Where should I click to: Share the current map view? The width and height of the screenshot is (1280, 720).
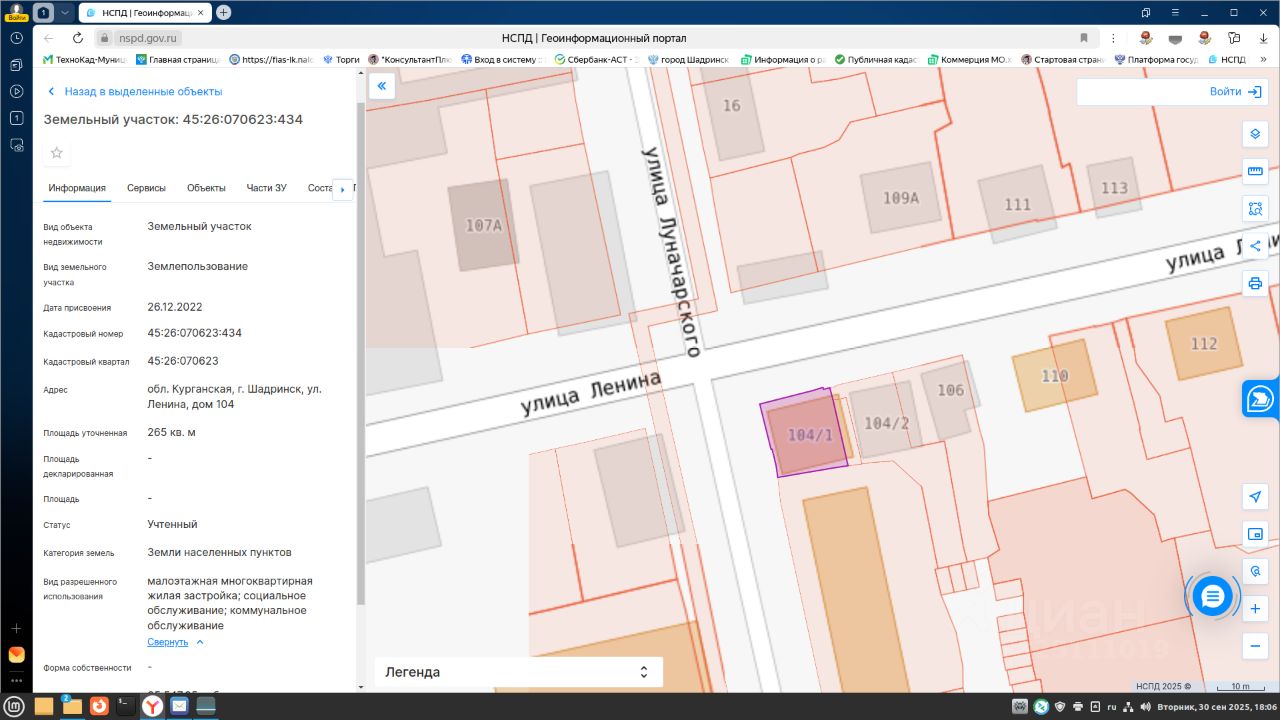click(1255, 246)
